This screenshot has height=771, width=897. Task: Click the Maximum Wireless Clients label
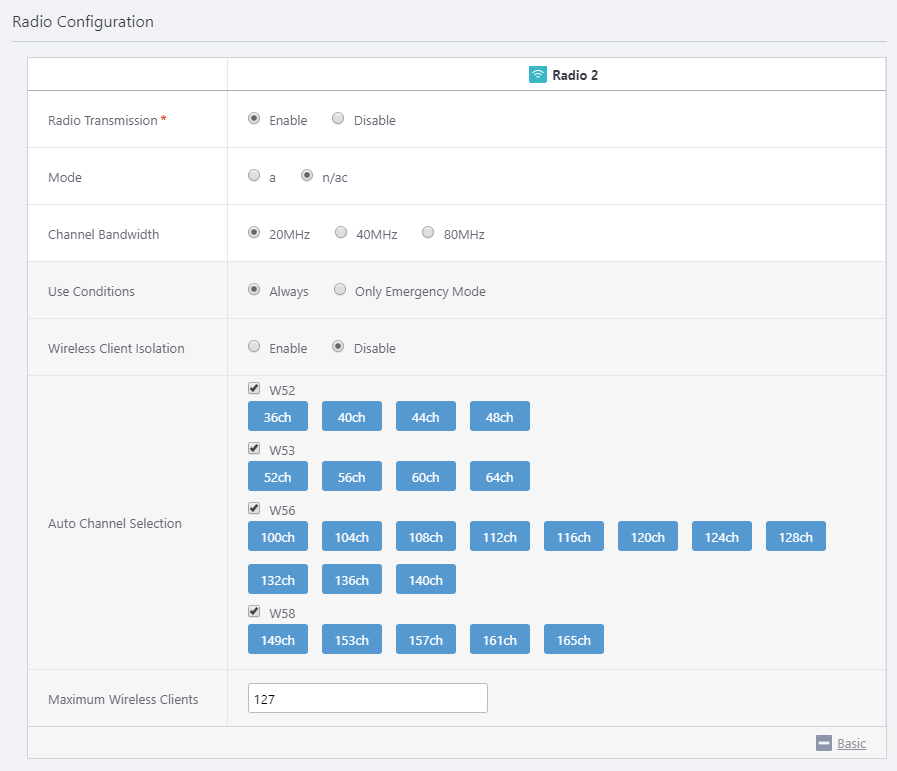click(123, 700)
